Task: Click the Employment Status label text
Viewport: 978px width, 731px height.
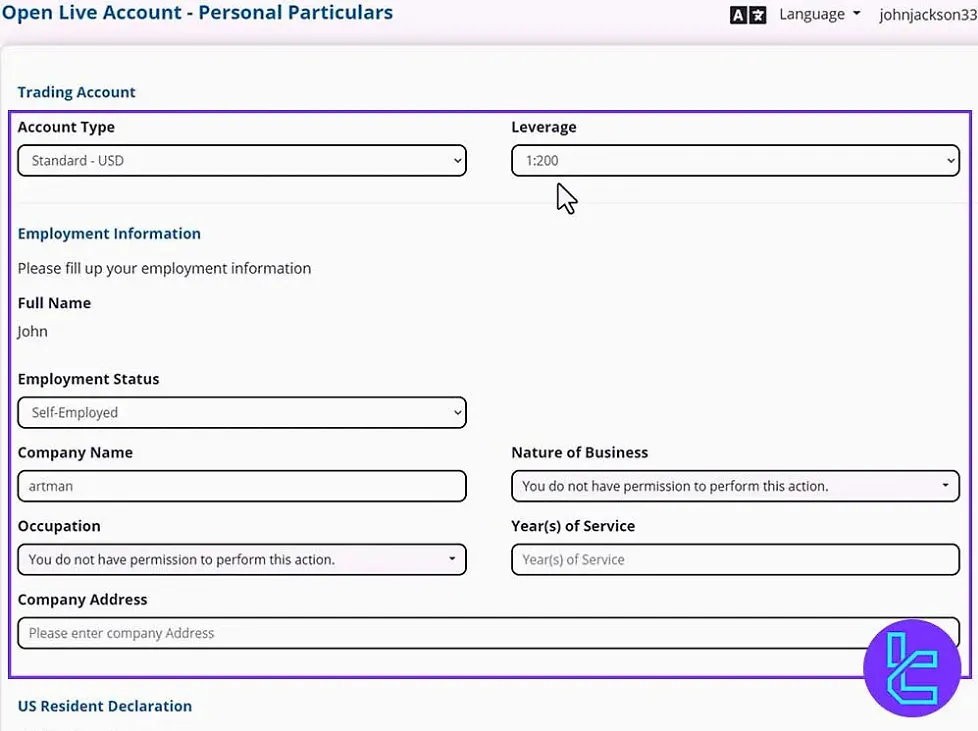Action: (x=88, y=379)
